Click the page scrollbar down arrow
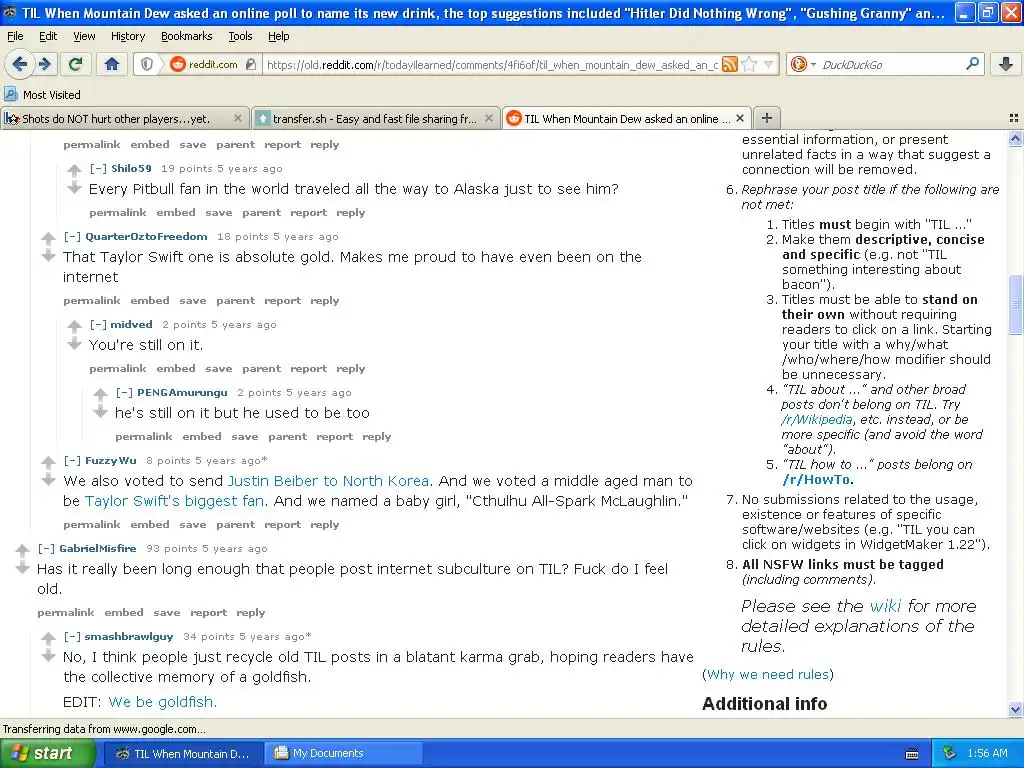 (x=1015, y=709)
